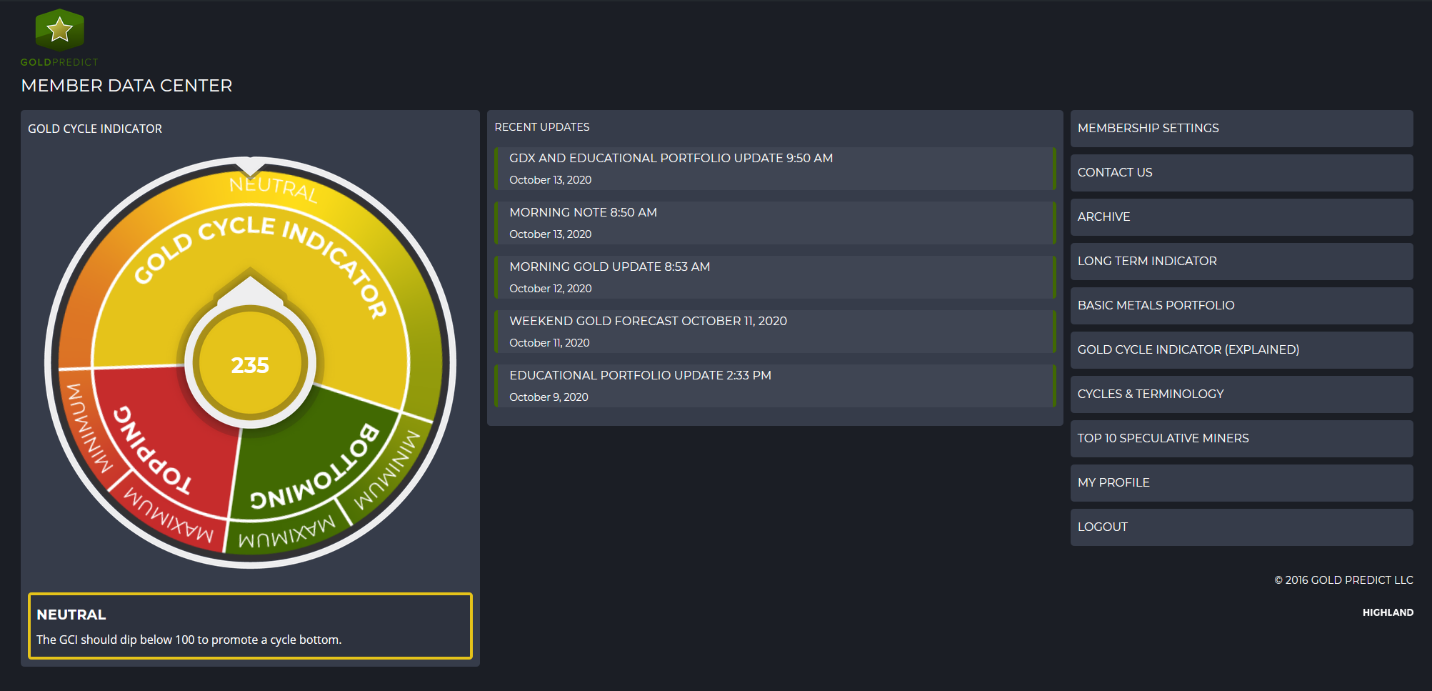Screen dimensions: 1432x691
Task: Open Morning Note 8:50 AM update
Action: 775,222
